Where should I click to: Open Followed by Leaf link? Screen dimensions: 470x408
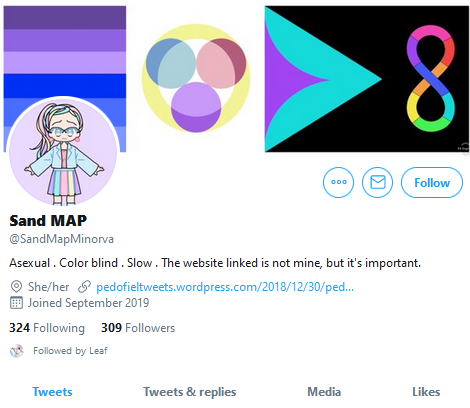(x=70, y=351)
